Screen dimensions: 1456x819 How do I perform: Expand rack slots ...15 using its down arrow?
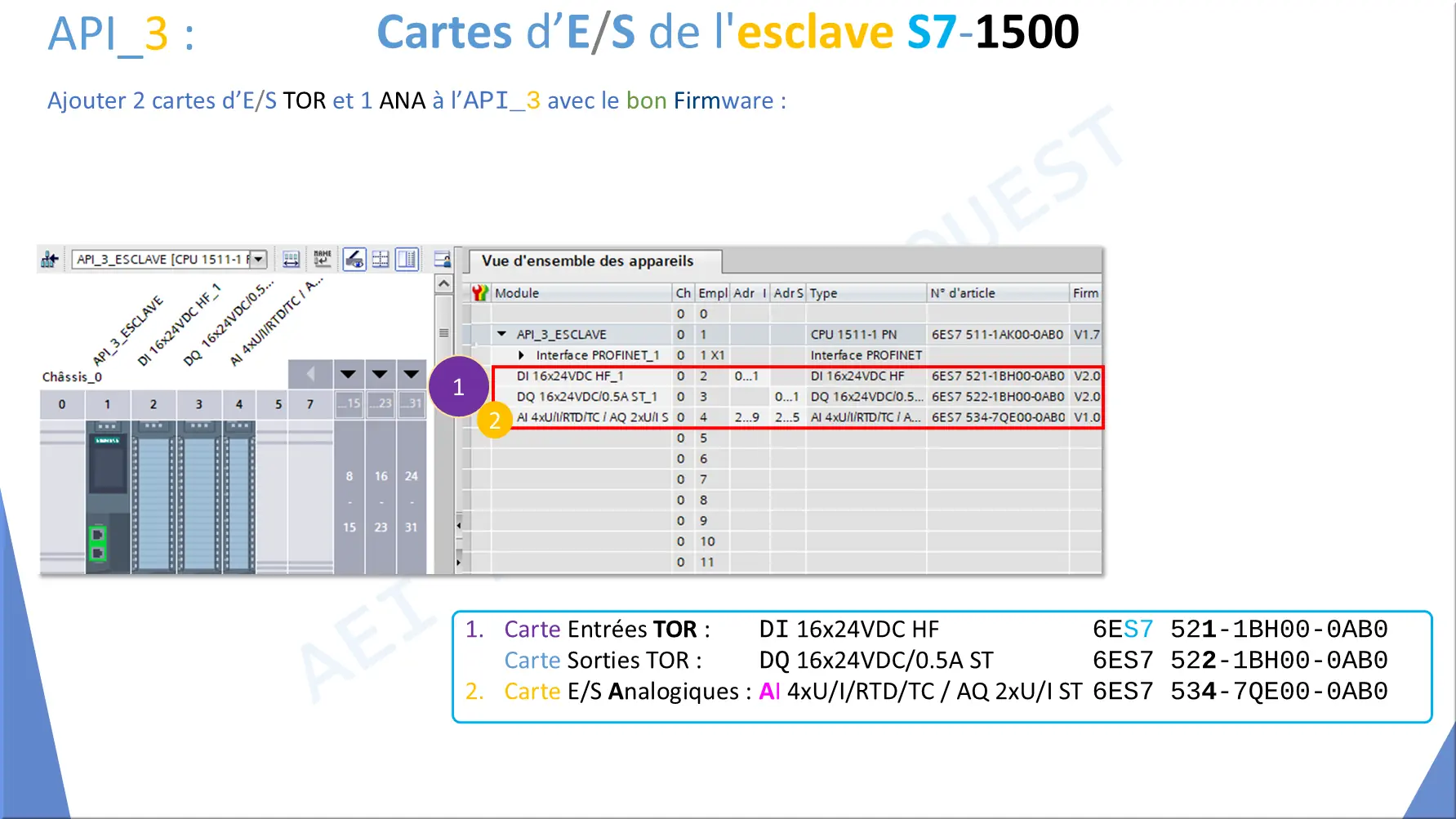point(349,375)
